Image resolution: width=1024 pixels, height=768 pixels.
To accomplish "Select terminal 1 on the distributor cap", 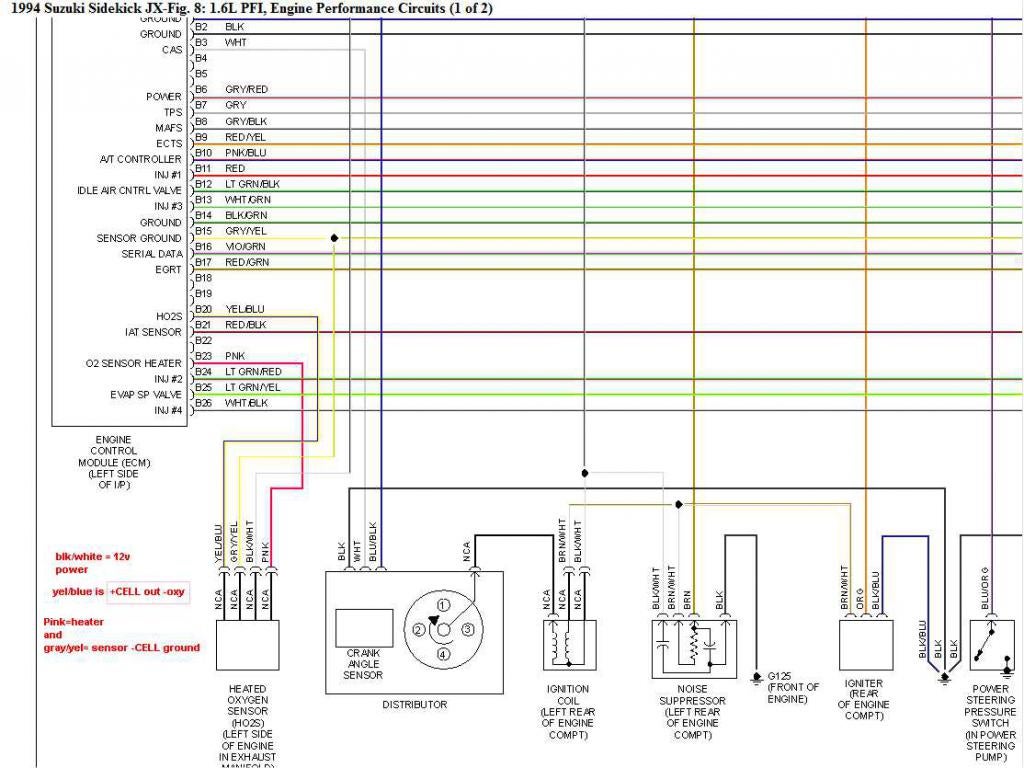I will 443,605.
